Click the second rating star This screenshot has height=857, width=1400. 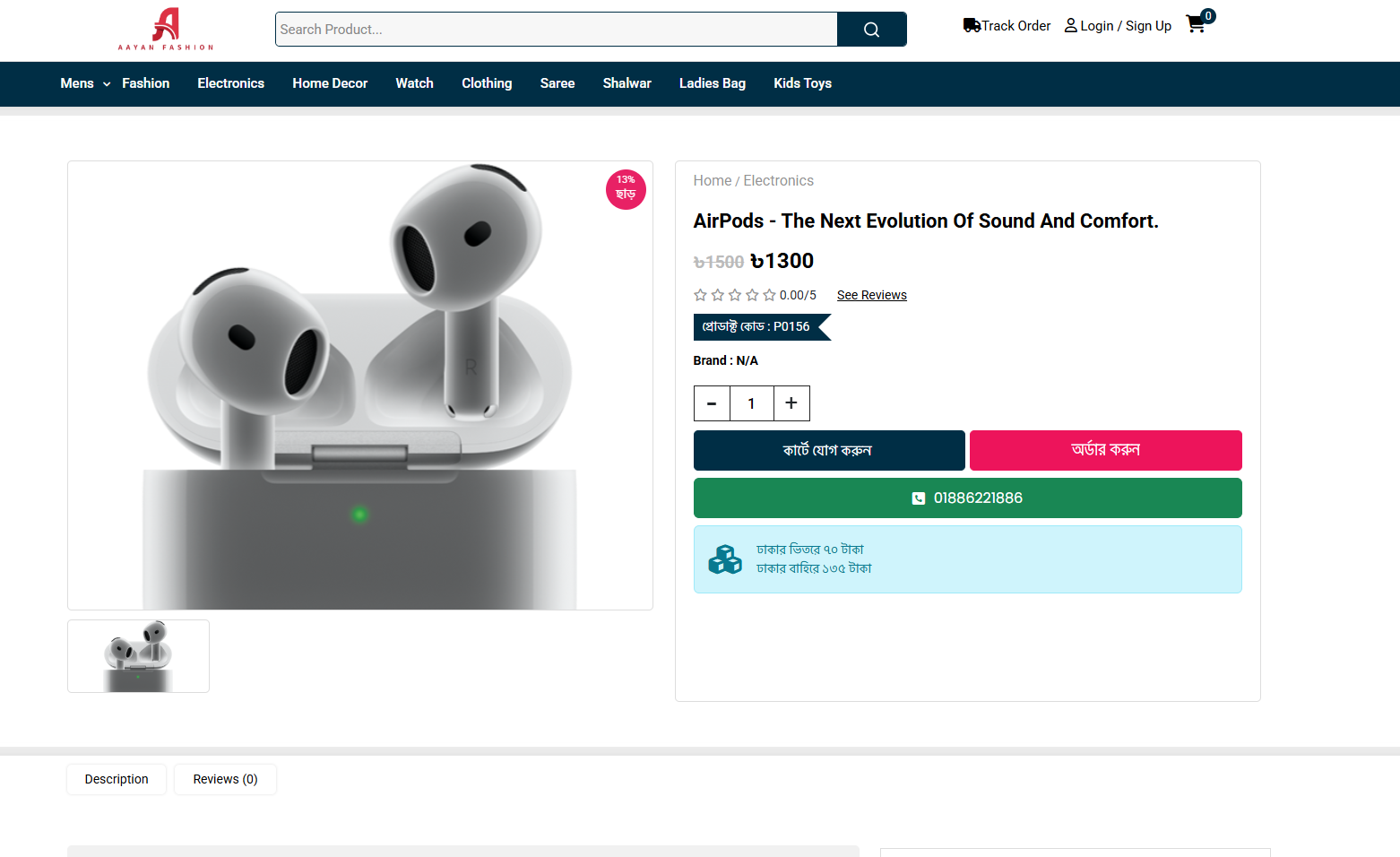[717, 295]
